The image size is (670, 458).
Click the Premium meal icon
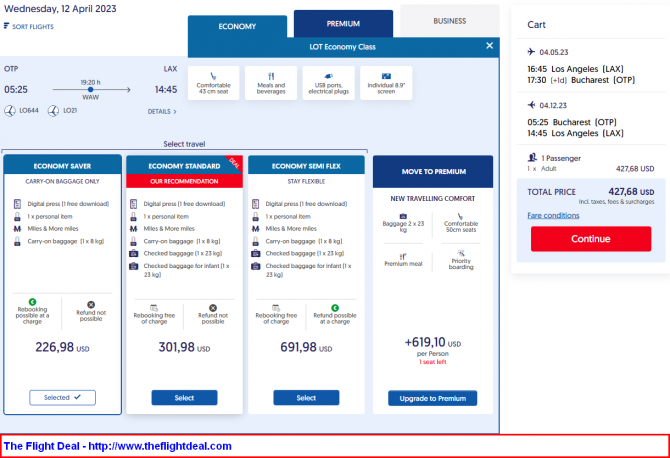(x=403, y=257)
